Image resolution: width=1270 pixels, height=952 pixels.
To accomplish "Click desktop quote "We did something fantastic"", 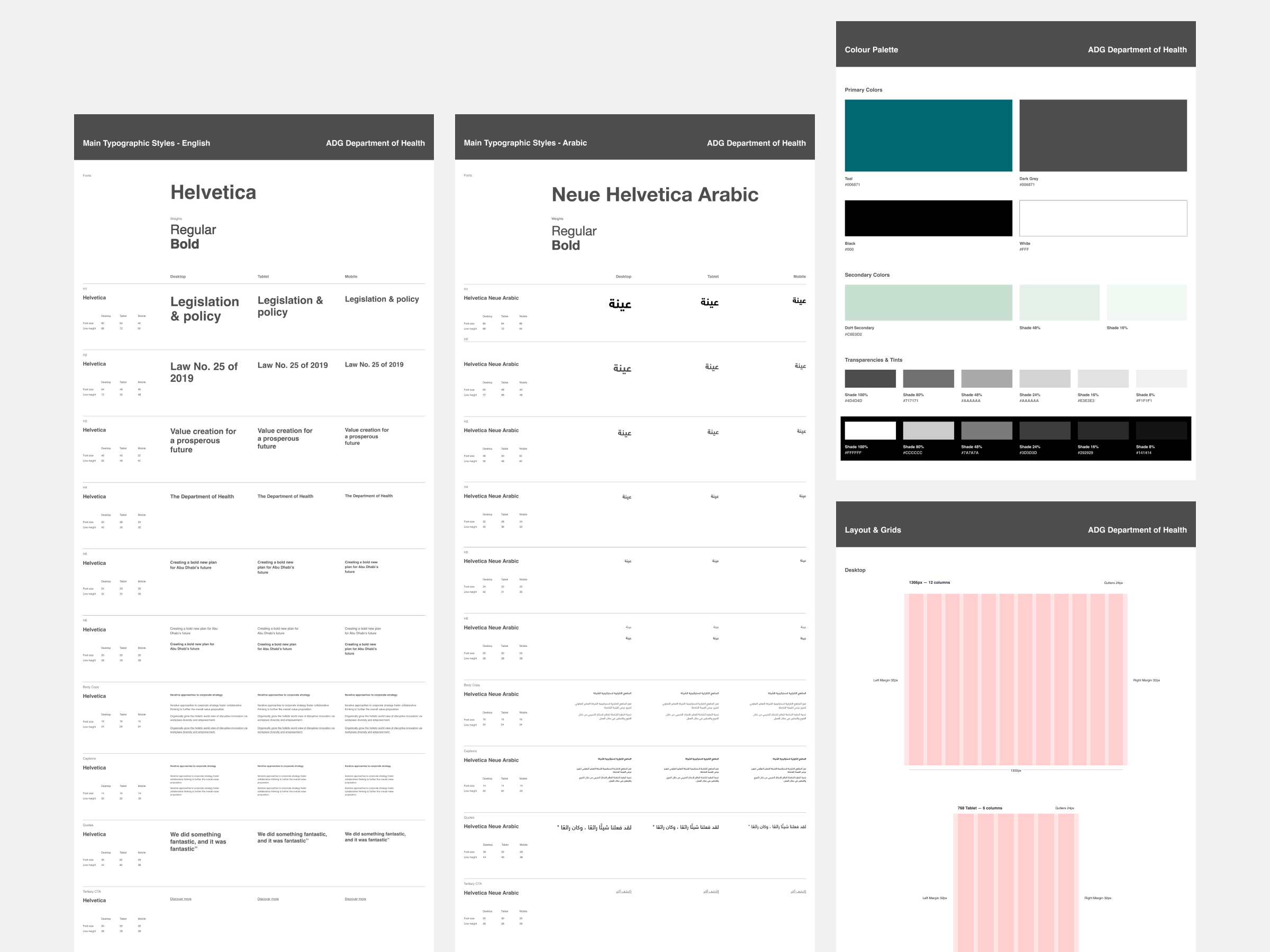I will (x=197, y=841).
